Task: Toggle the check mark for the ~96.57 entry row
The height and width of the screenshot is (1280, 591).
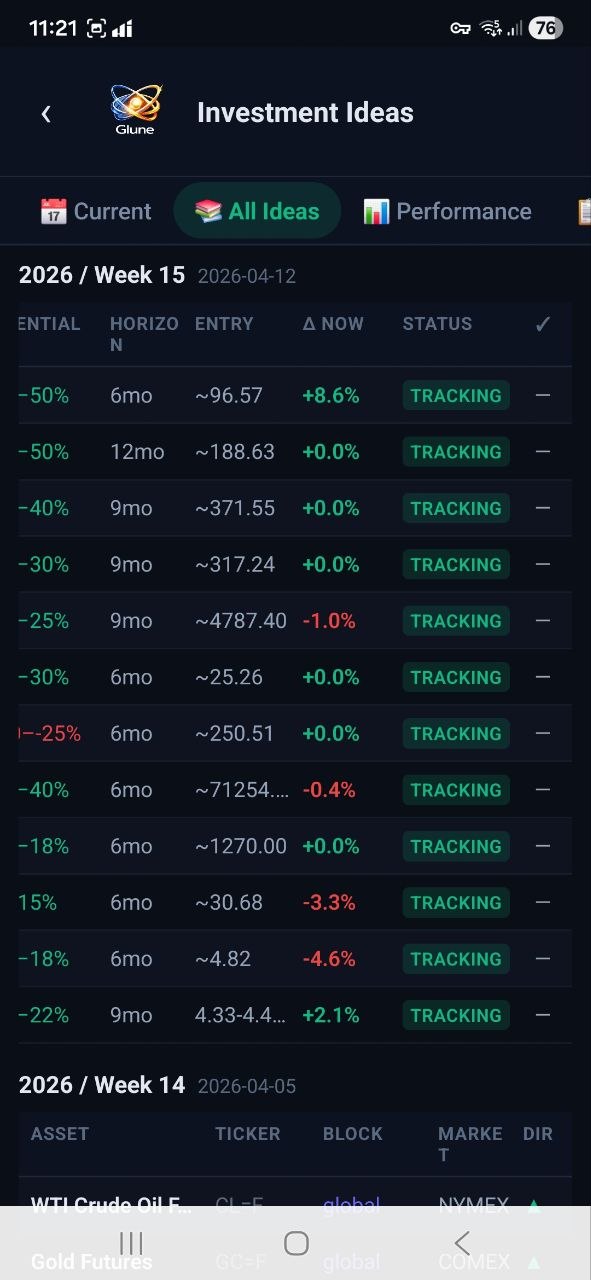Action: point(542,395)
